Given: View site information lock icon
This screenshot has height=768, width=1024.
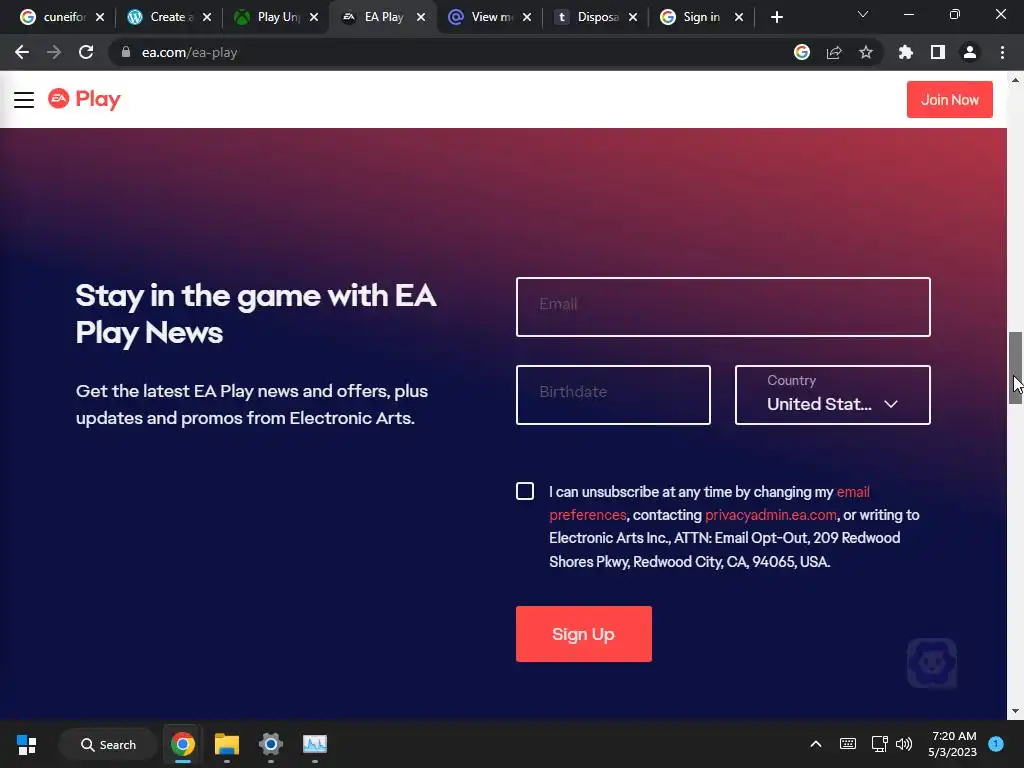Looking at the screenshot, I should [x=126, y=52].
